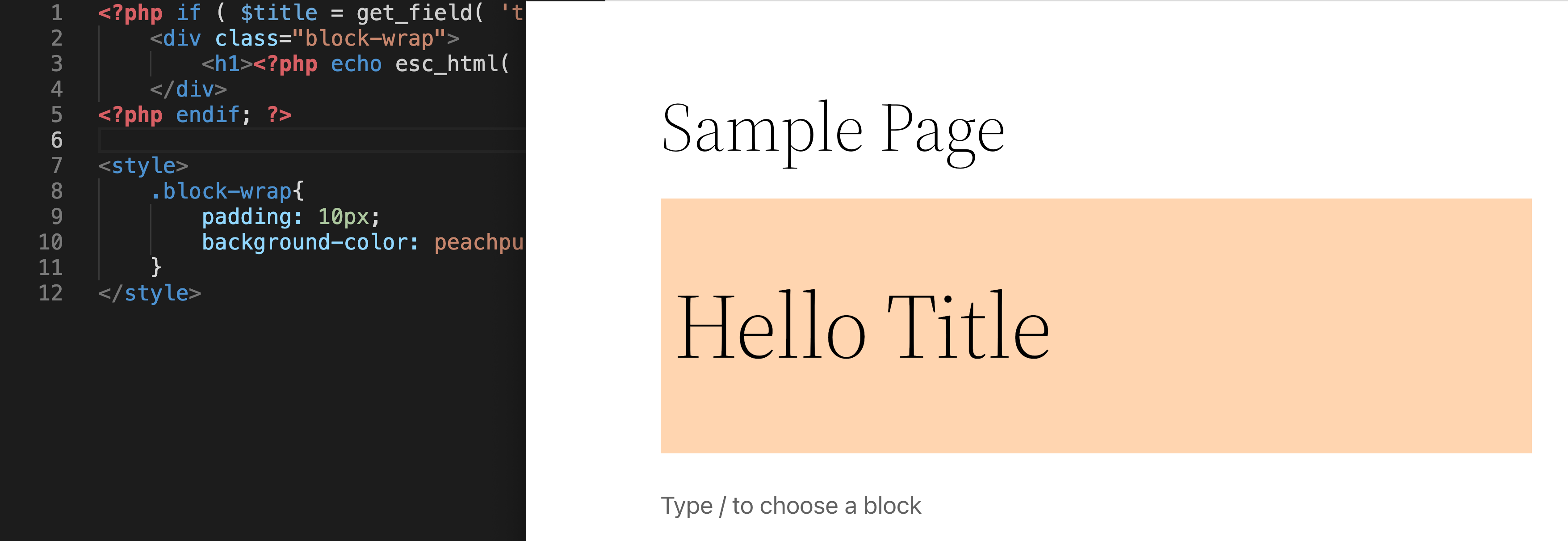Screen dimensions: 1568x541
Task: Click the get_field function call
Action: click(420, 13)
